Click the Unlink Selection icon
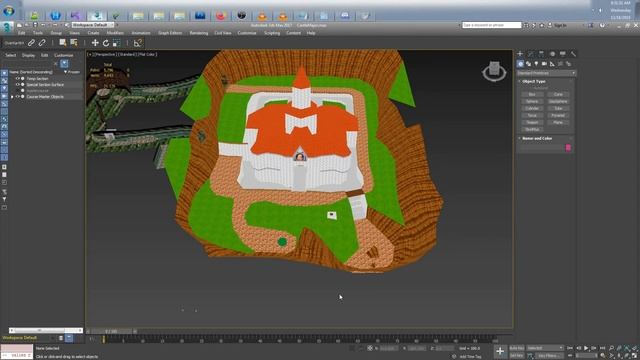This screenshot has width=640, height=360. [x=42, y=43]
